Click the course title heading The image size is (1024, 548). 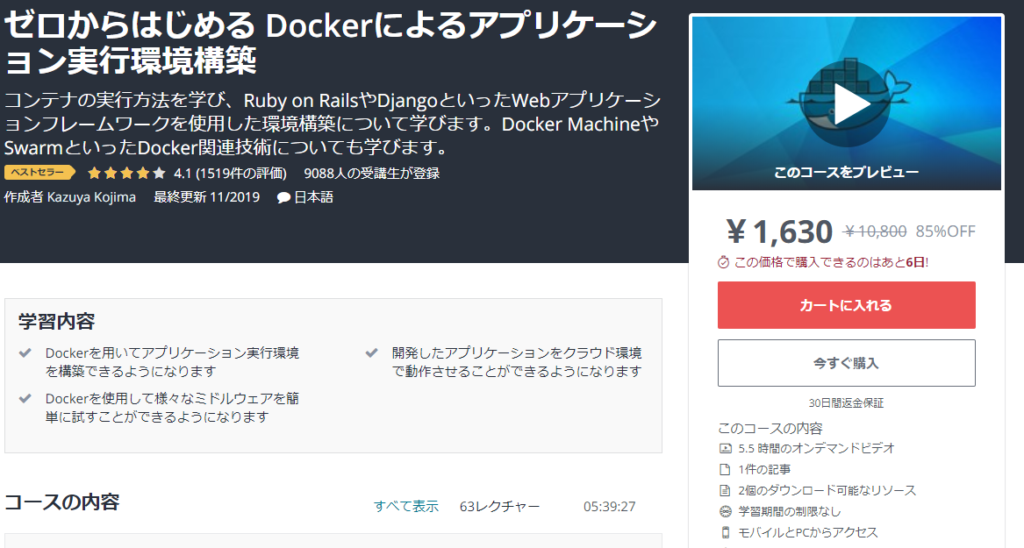click(x=330, y=43)
